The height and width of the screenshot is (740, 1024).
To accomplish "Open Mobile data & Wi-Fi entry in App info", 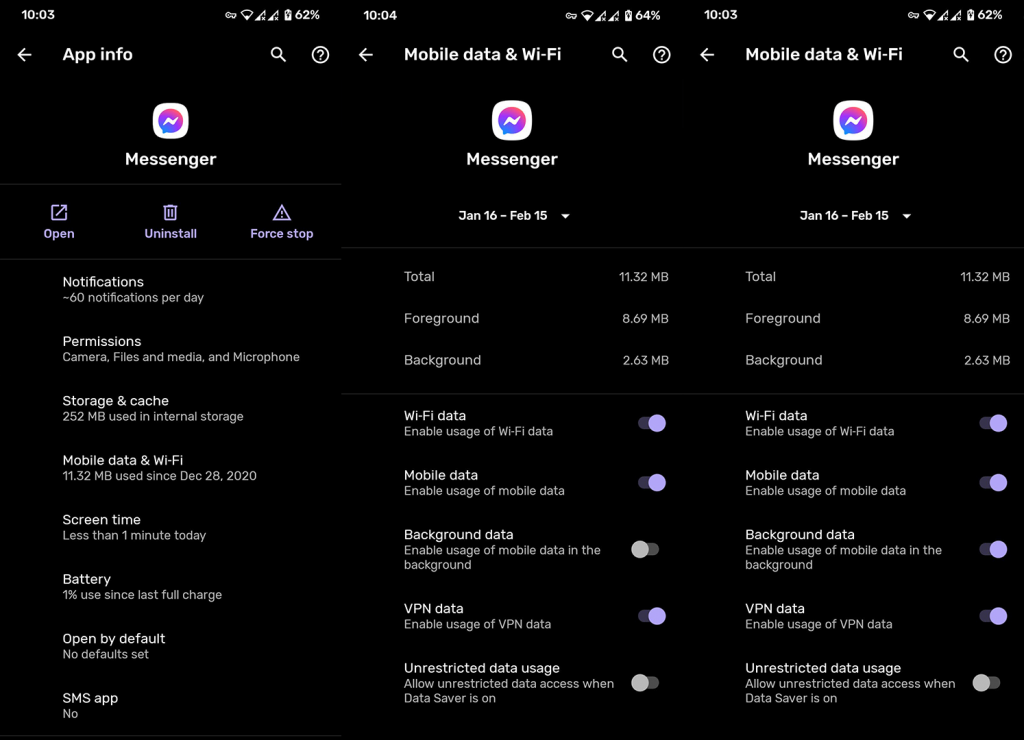I will [170, 468].
